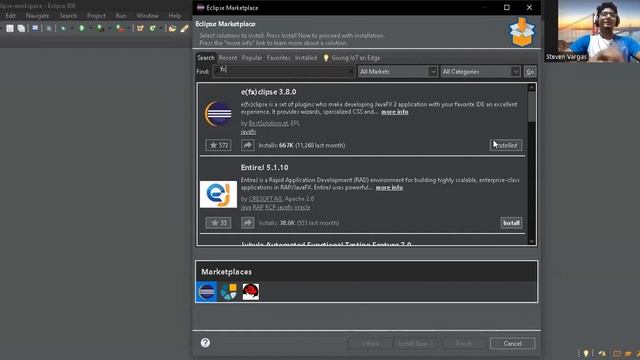Viewport: 640px width, 360px height.
Task: Open the Edit menu
Action: (x=11, y=16)
